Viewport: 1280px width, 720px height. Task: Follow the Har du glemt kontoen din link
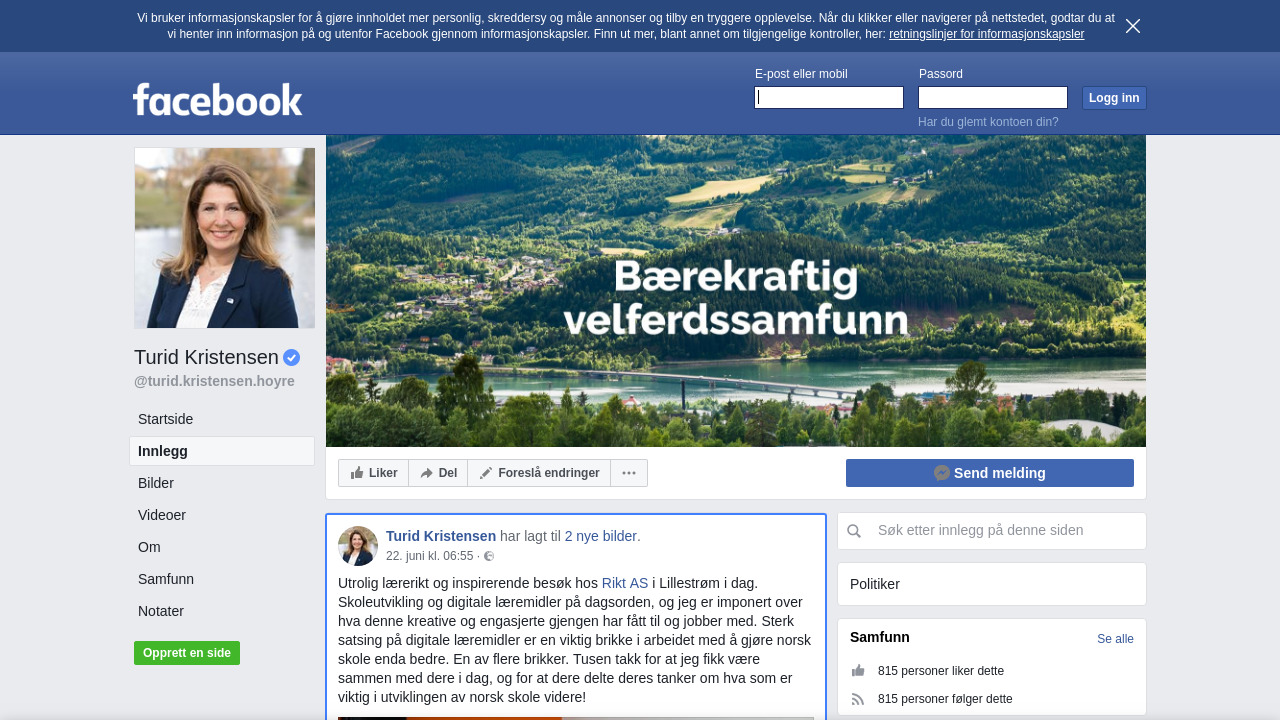[x=988, y=122]
